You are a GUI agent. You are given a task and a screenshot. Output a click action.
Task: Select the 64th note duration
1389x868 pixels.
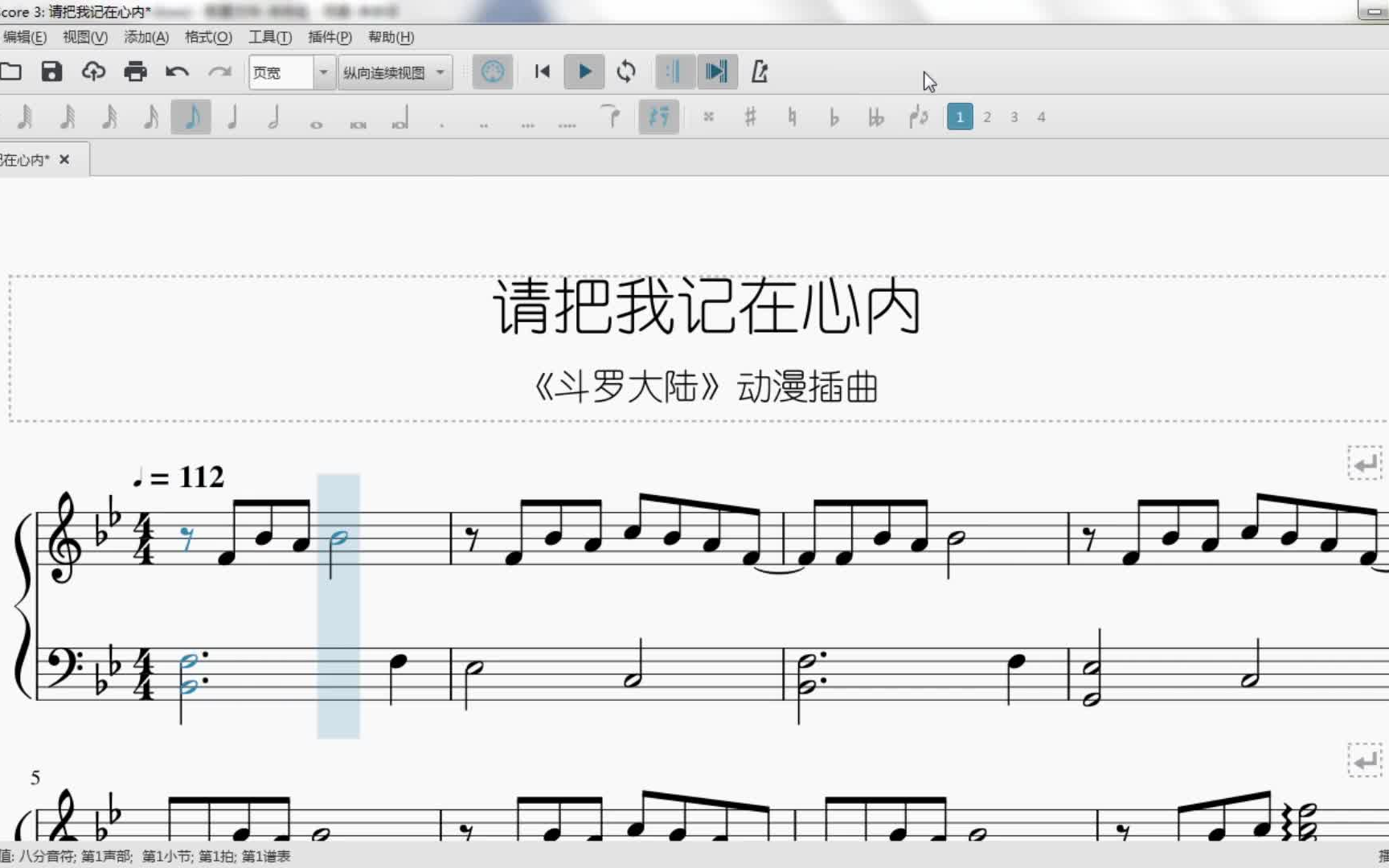click(x=68, y=117)
